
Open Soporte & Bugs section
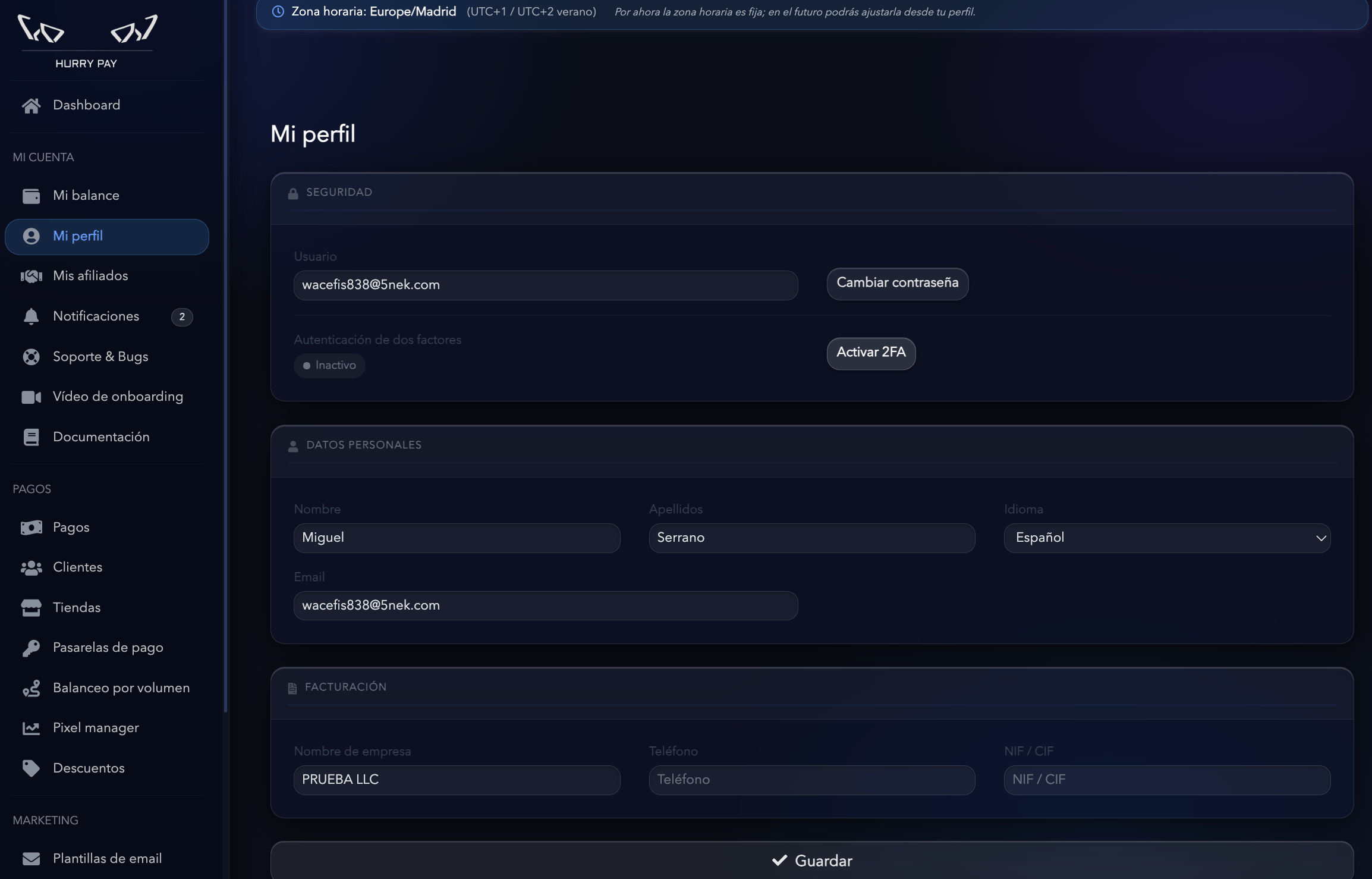pyautogui.click(x=107, y=357)
